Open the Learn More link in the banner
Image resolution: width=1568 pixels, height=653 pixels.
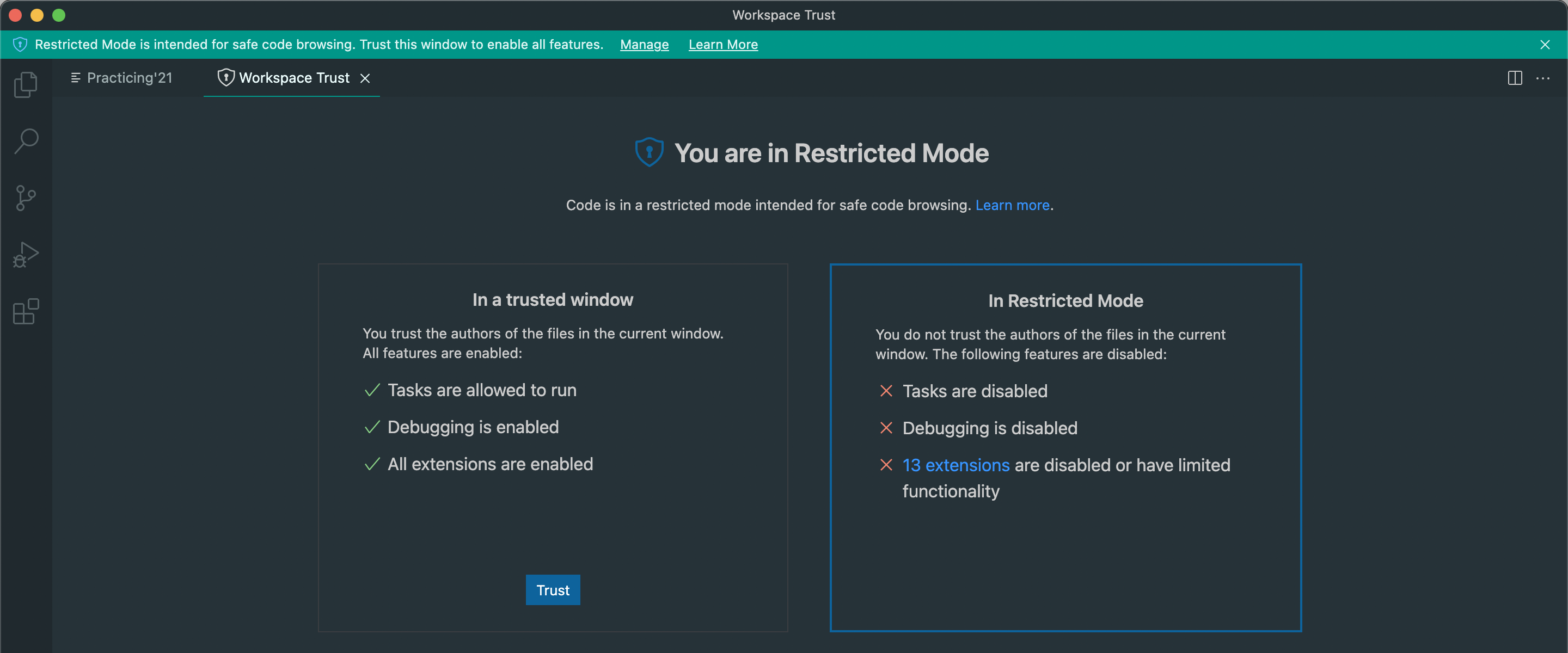(x=722, y=44)
